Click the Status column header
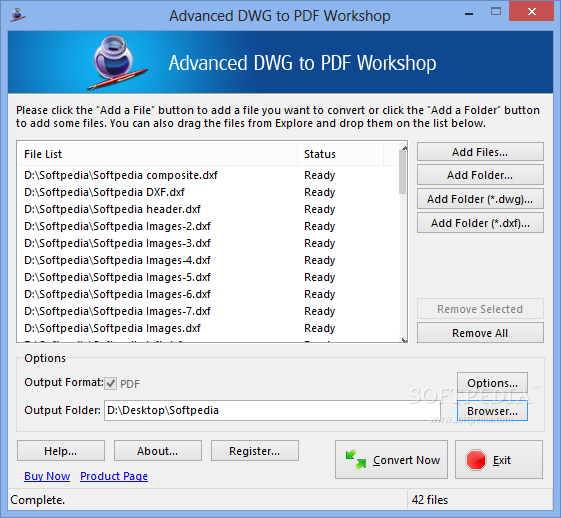This screenshot has height=518, width=561. (x=341, y=154)
